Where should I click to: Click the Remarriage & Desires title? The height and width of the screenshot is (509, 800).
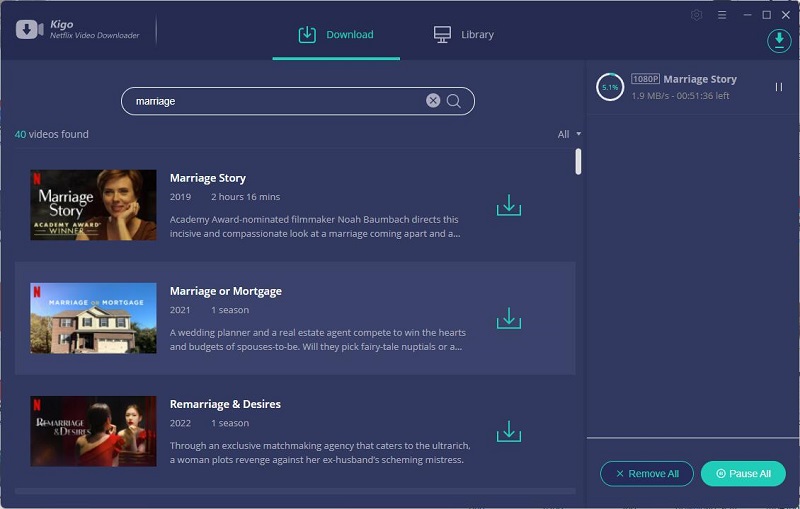225,404
